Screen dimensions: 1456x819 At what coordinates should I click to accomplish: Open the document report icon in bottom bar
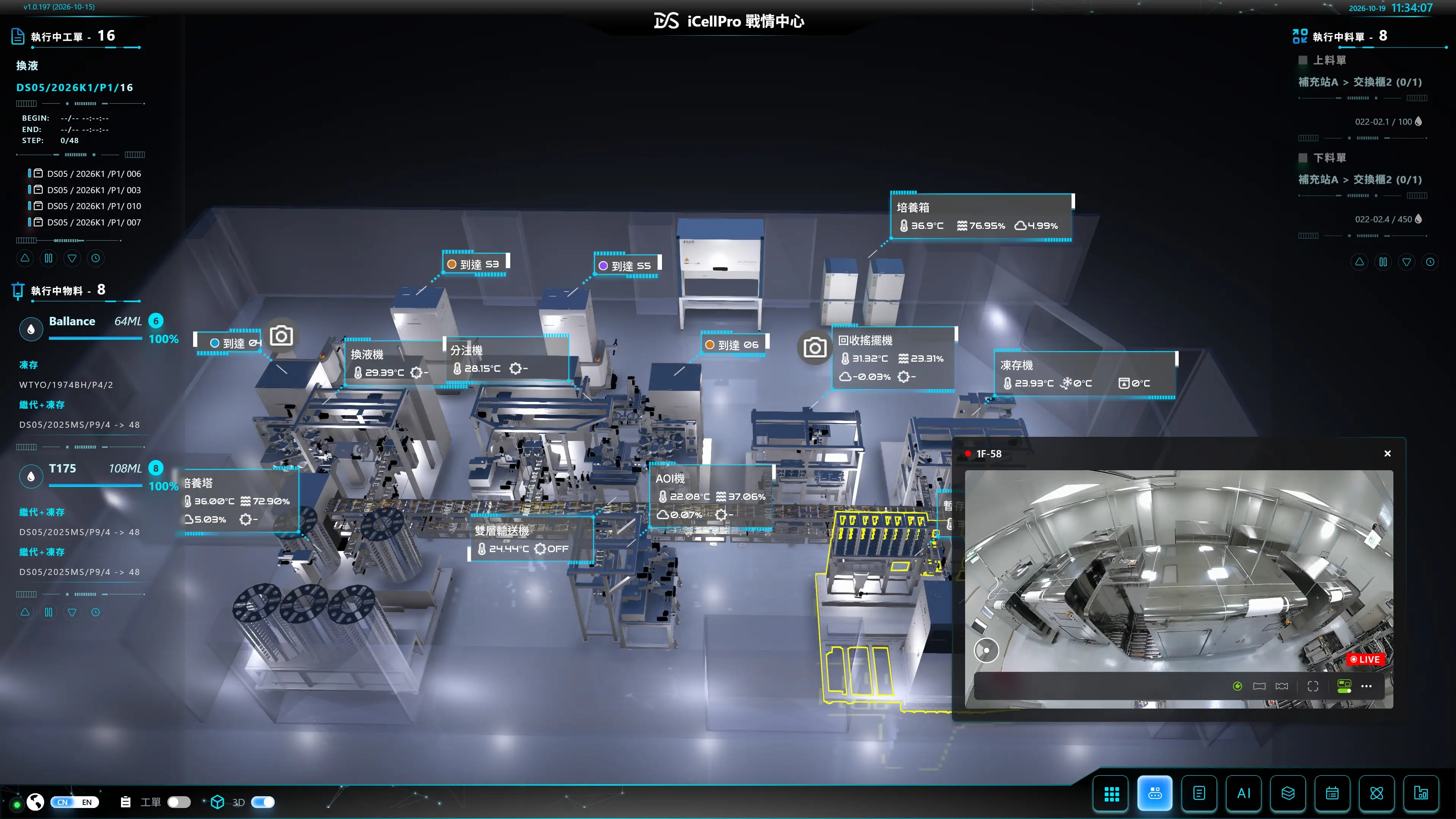1199,794
